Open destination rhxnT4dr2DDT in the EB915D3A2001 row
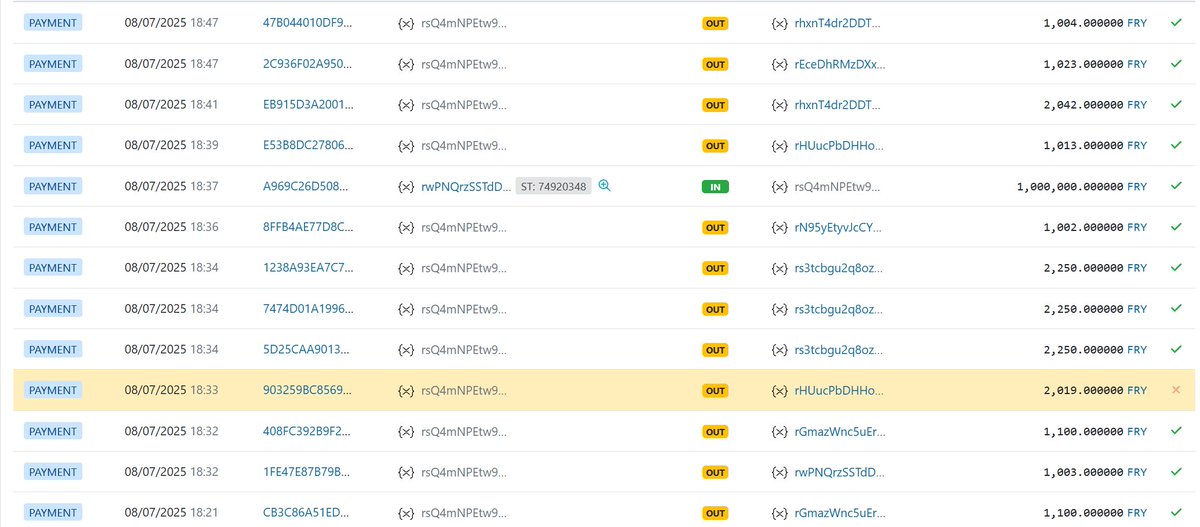This screenshot has width=1200, height=527. point(839,105)
